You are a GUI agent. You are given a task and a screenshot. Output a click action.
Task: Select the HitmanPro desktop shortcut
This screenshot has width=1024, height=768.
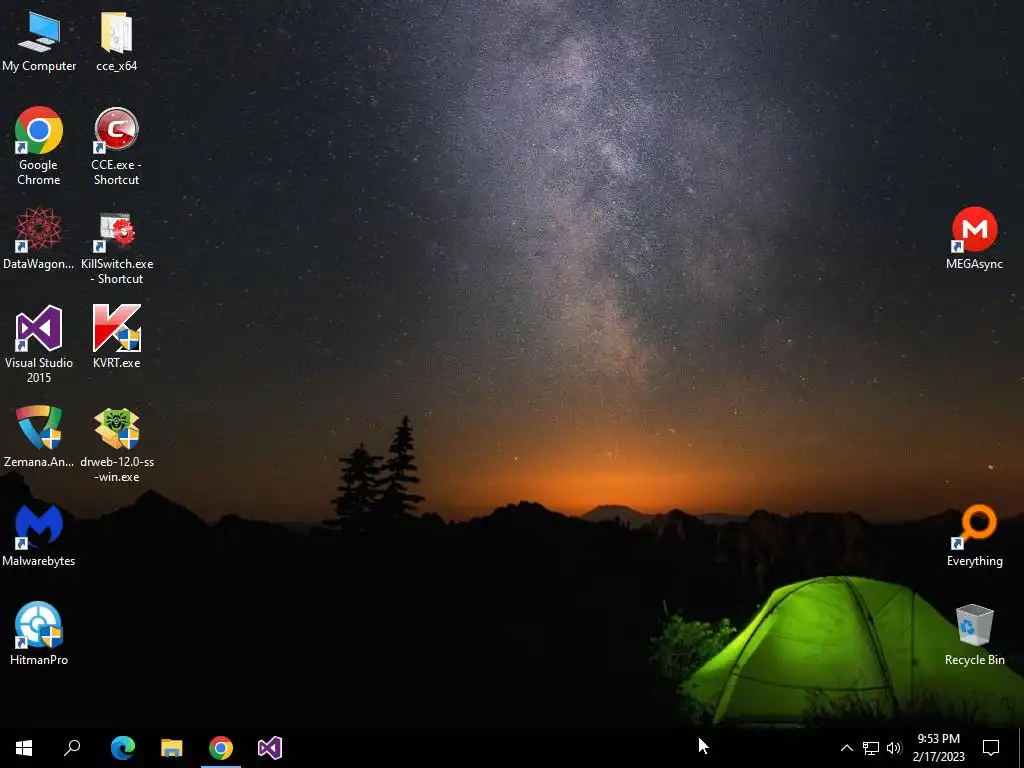(39, 634)
